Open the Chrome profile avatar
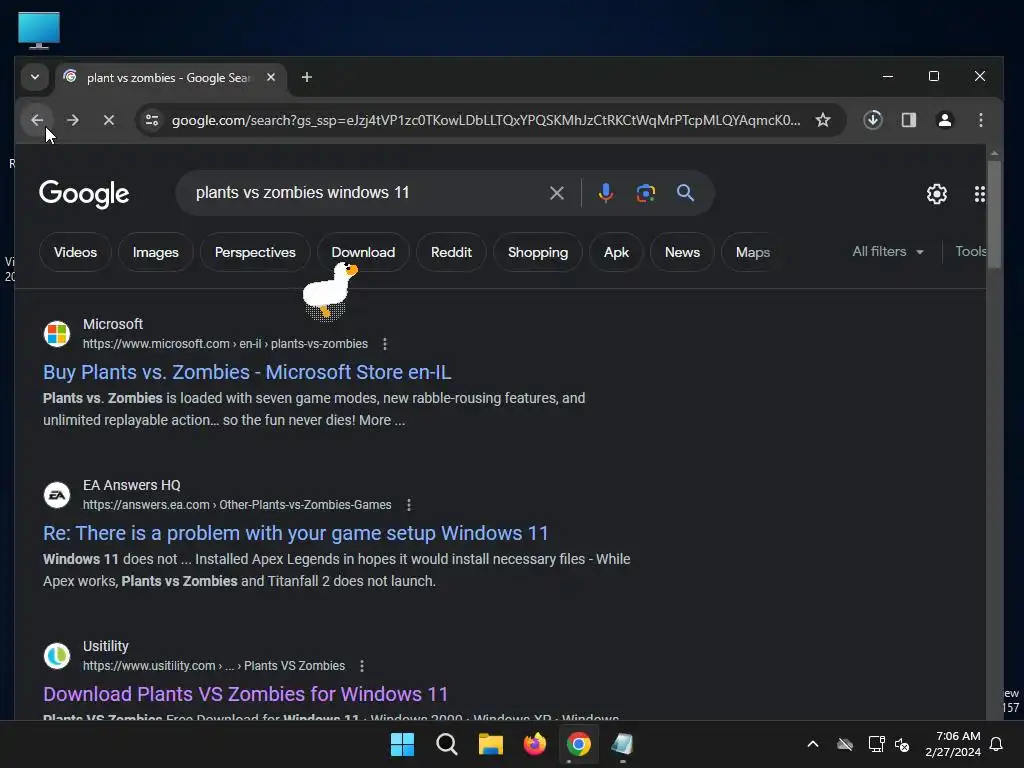Image resolution: width=1024 pixels, height=768 pixels. (944, 120)
